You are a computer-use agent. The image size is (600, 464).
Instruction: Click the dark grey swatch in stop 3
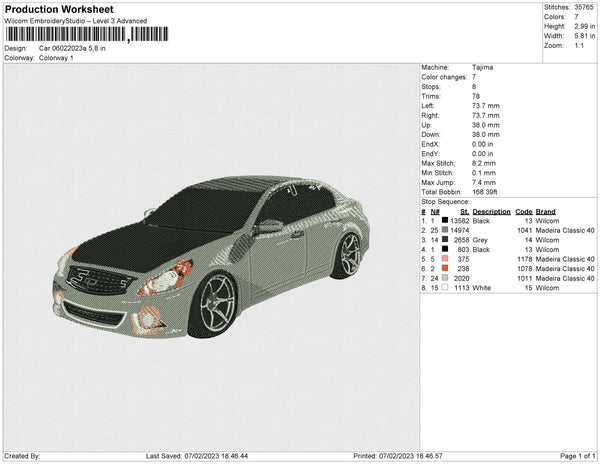click(443, 240)
